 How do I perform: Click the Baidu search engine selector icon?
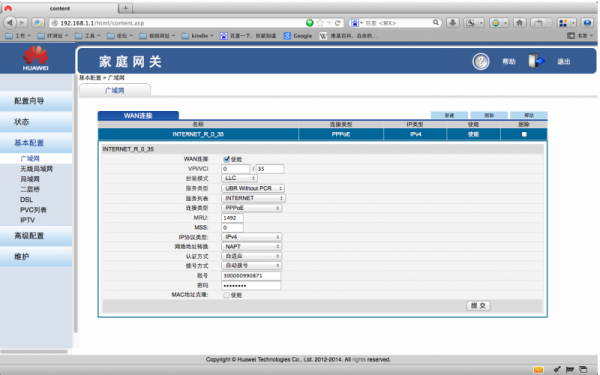pyautogui.click(x=355, y=23)
